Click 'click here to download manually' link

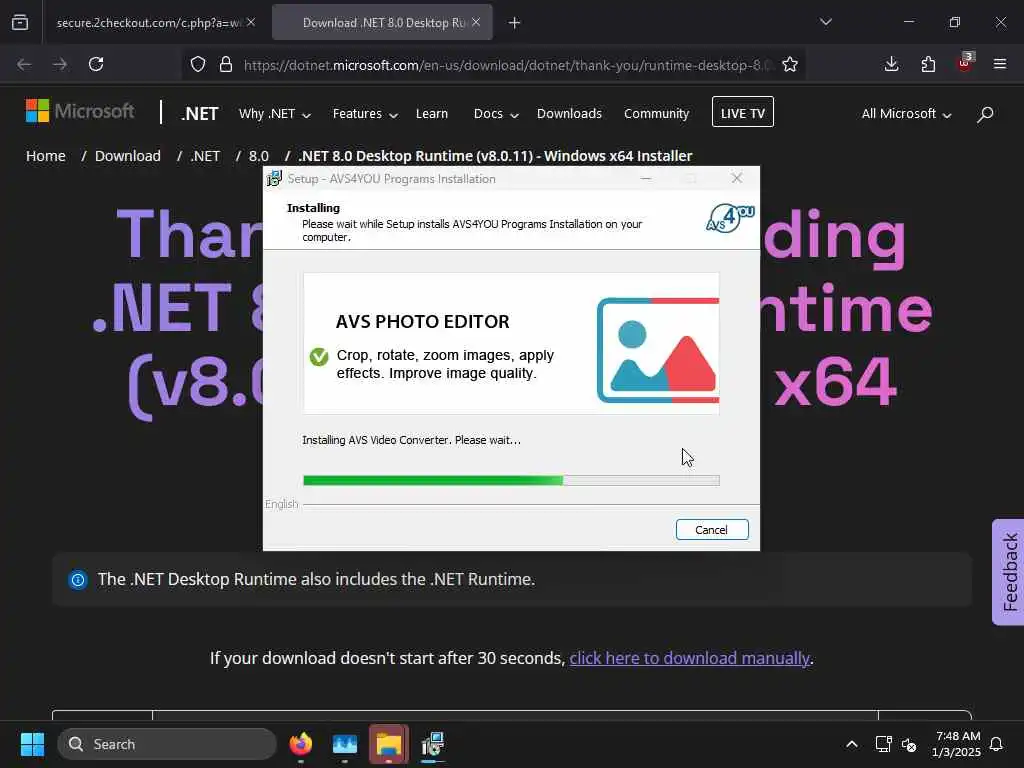[690, 658]
